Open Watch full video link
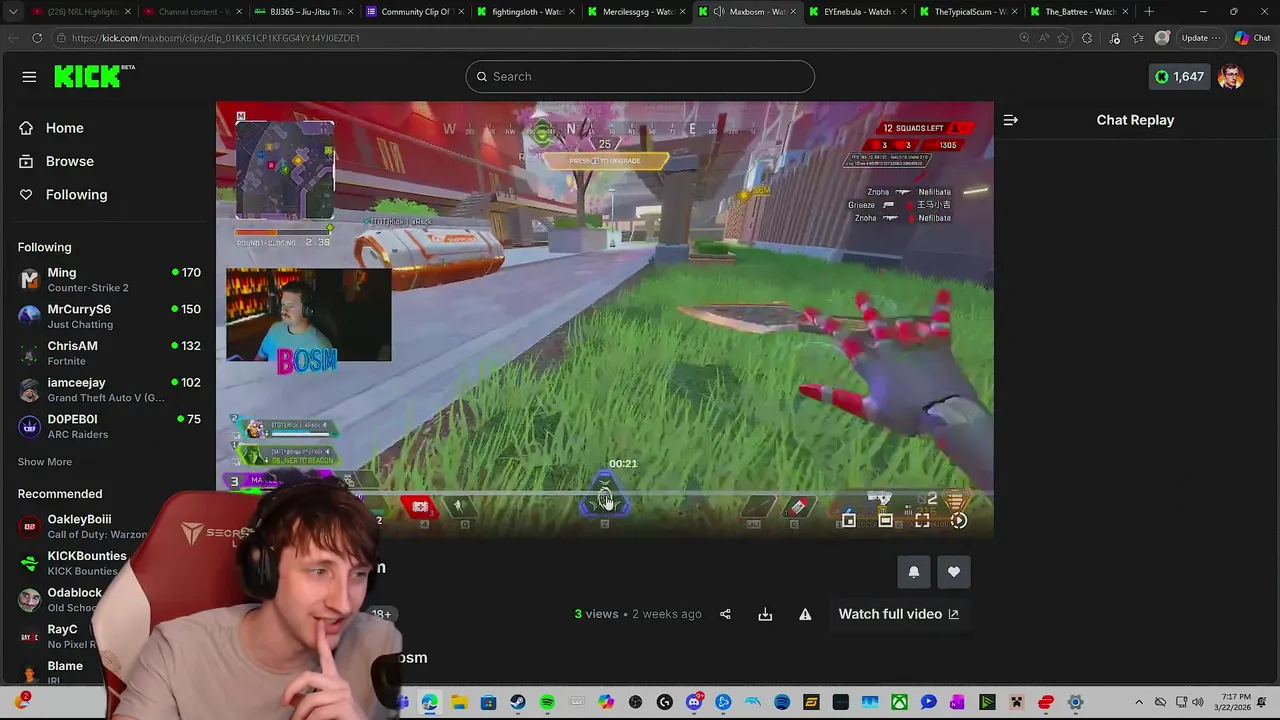This screenshot has height=720, width=1280. point(898,614)
